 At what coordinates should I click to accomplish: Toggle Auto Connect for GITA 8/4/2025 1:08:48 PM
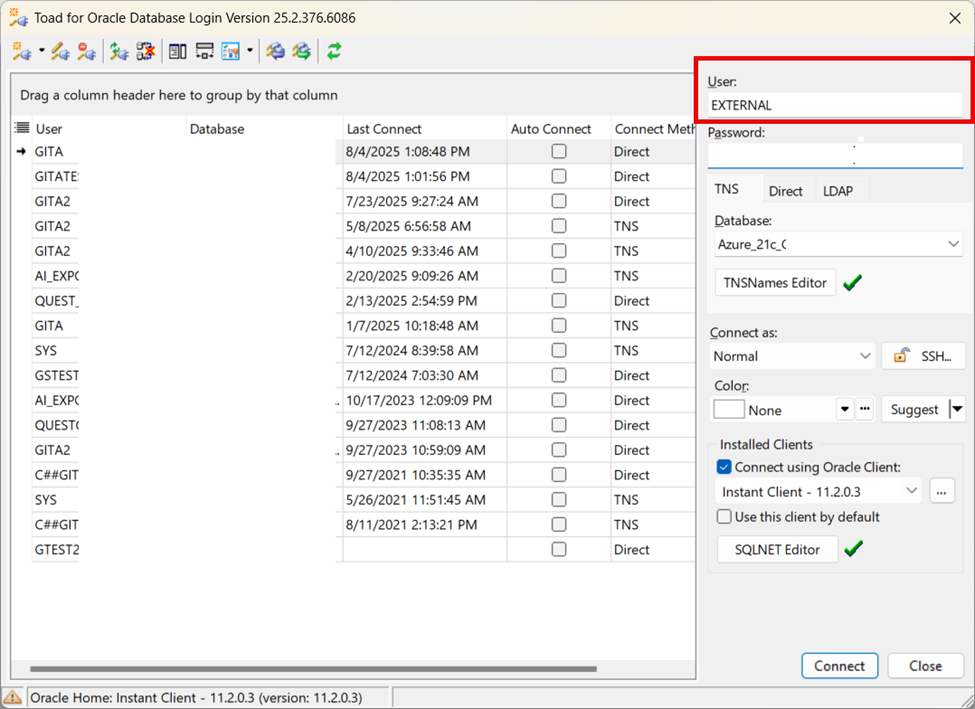(x=559, y=151)
